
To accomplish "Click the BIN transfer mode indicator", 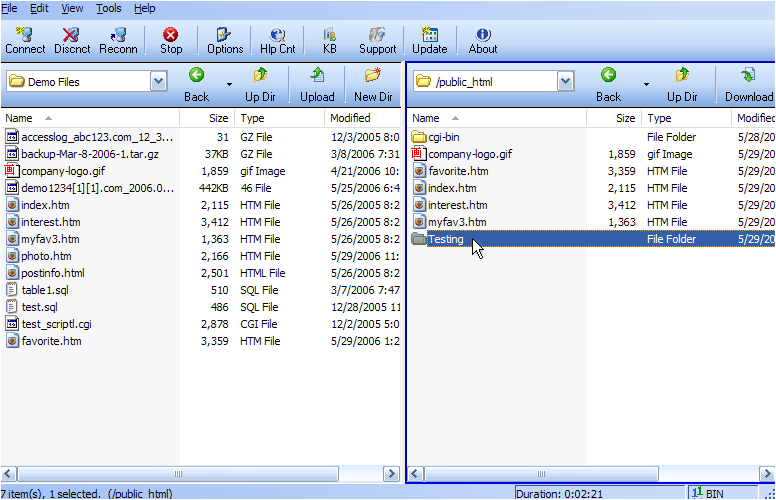I will (708, 494).
